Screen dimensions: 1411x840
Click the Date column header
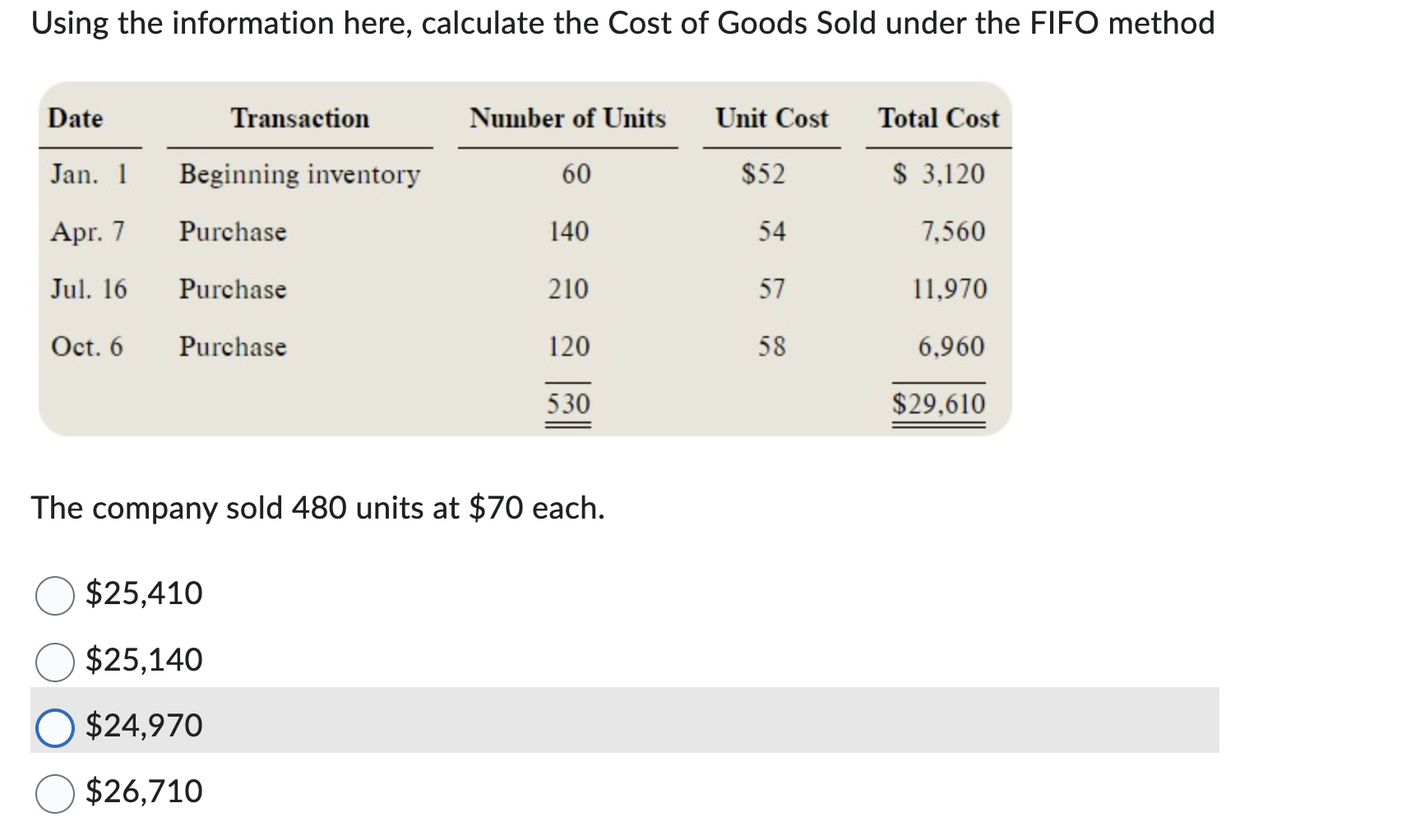point(75,118)
